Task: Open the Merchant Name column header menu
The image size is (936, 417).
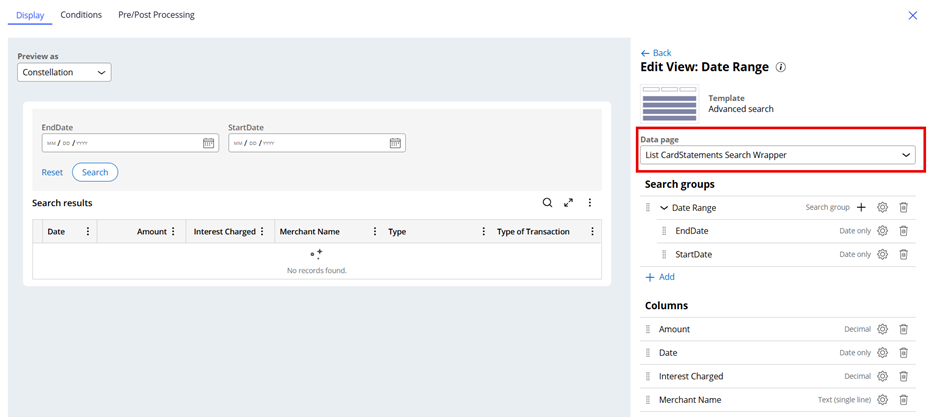Action: (375, 231)
